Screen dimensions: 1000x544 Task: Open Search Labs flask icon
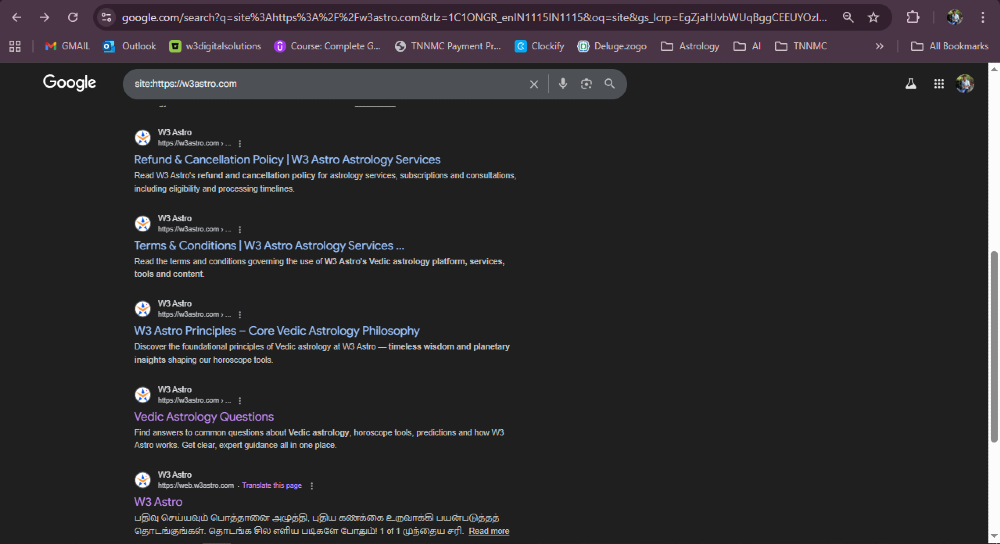tap(911, 84)
